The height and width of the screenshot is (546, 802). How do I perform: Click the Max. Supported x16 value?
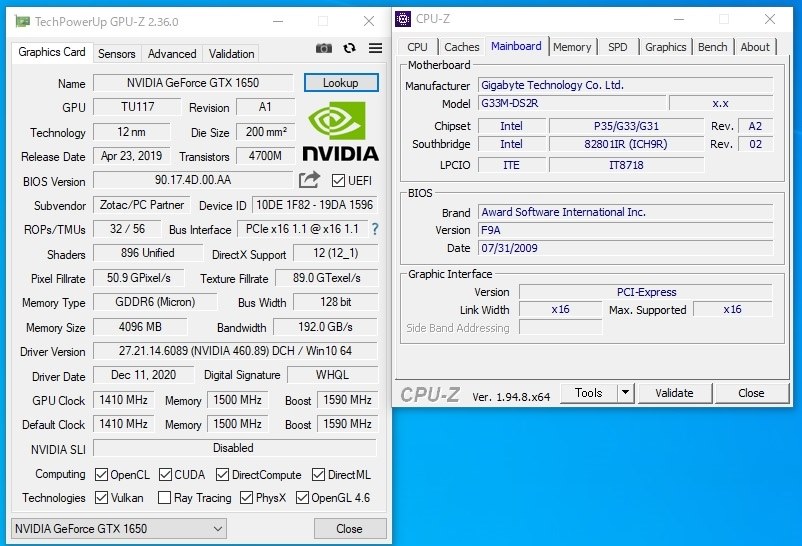pyautogui.click(x=732, y=310)
